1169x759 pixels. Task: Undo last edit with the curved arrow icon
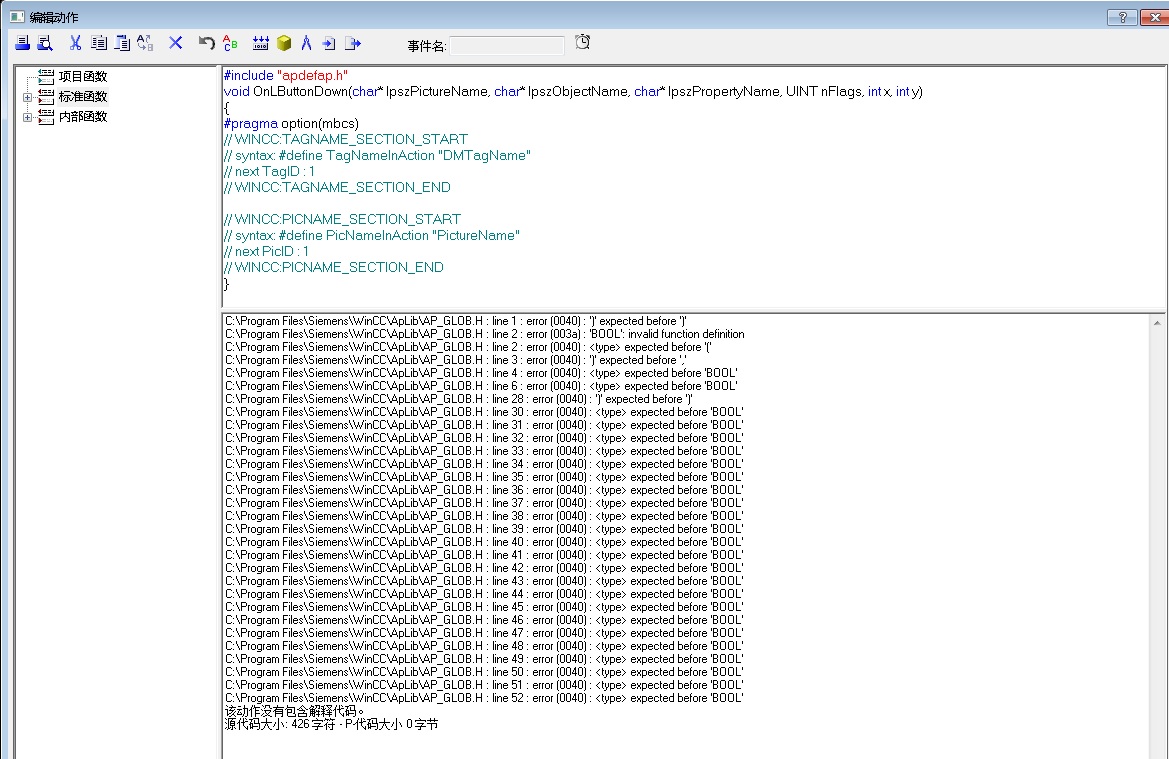point(207,43)
